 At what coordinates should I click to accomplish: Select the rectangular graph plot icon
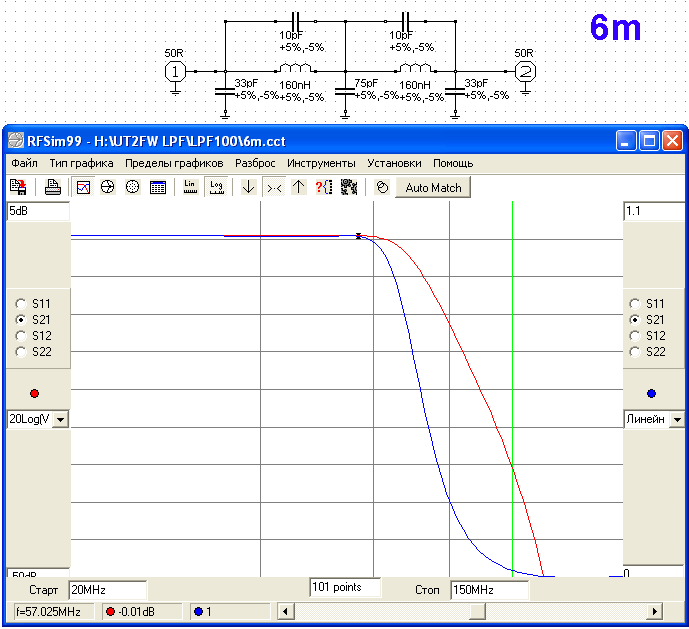(x=83, y=187)
